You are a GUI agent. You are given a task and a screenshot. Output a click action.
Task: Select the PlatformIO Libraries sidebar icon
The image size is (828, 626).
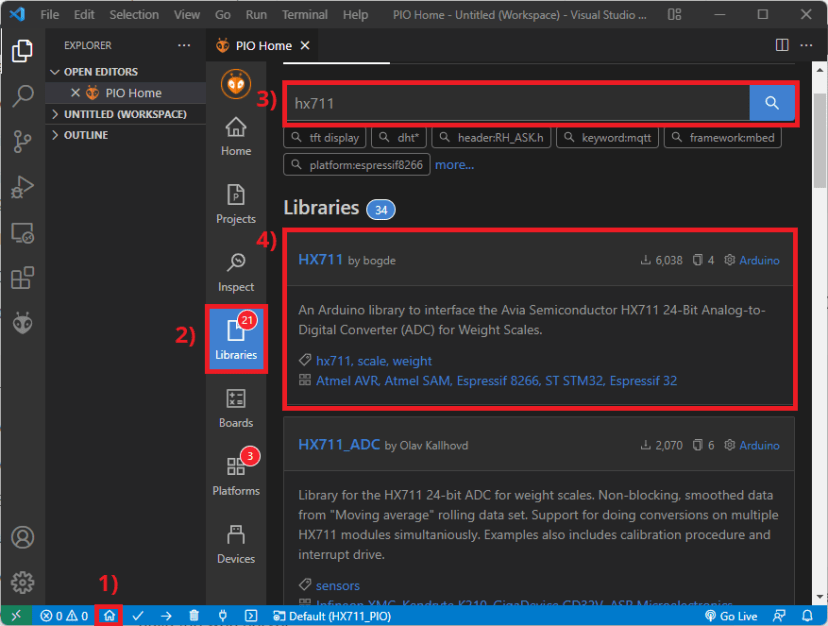tap(236, 339)
